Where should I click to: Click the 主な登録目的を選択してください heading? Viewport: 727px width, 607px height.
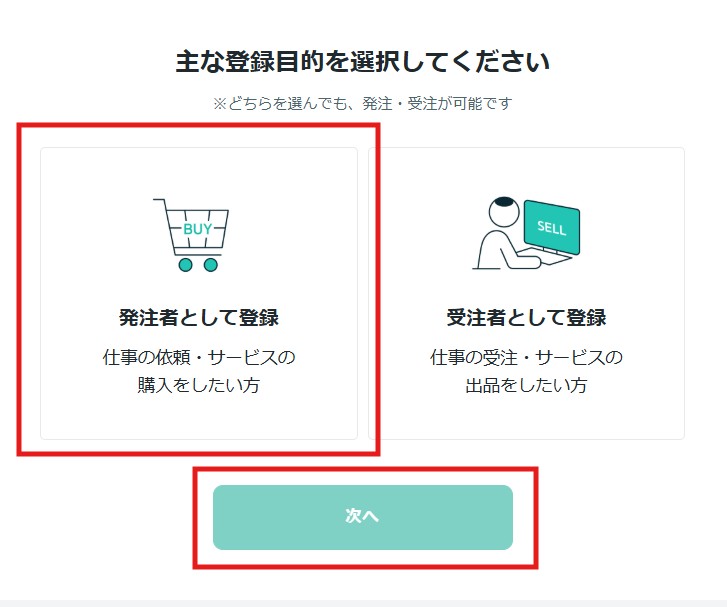click(363, 61)
